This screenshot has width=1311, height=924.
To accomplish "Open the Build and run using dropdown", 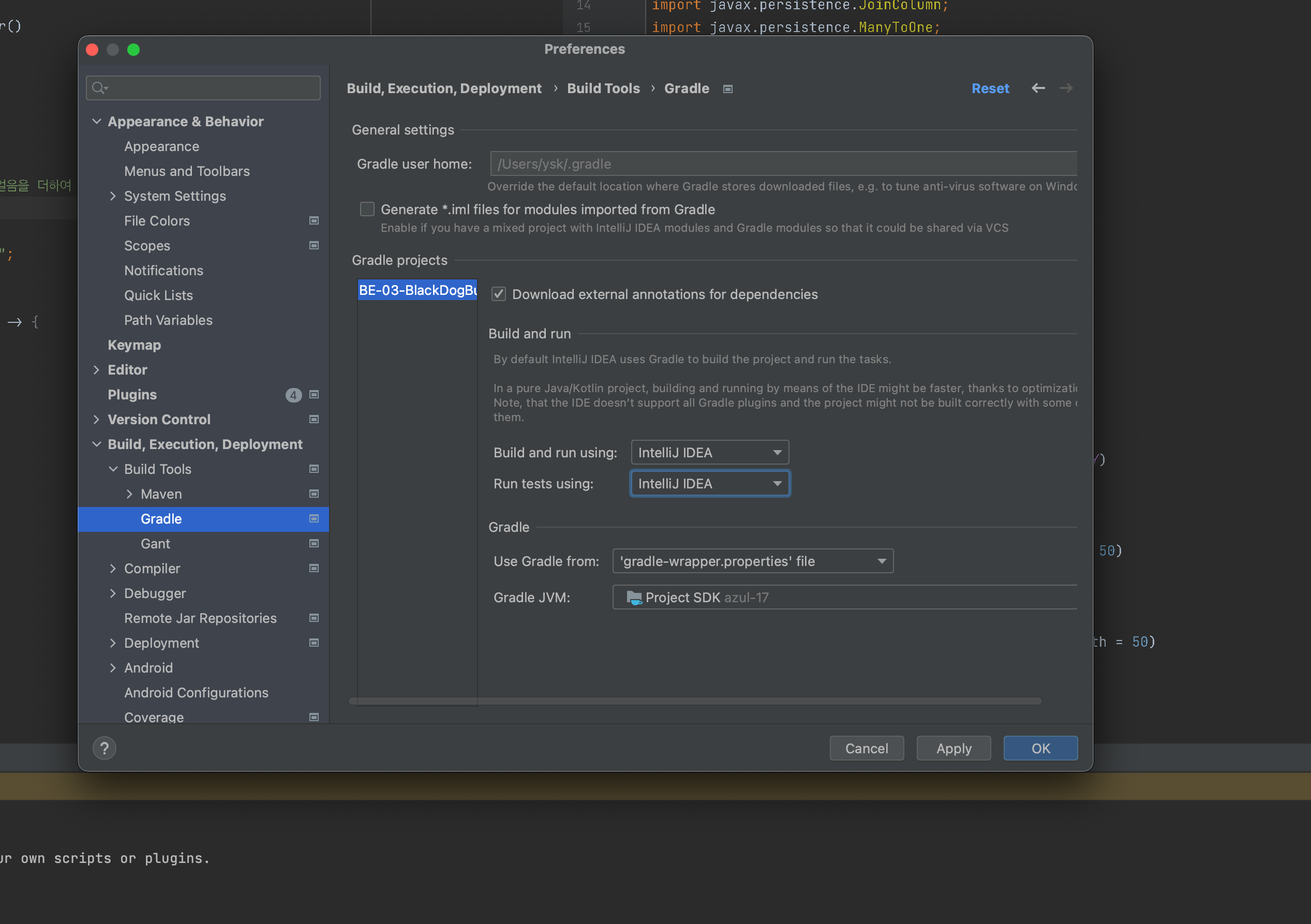I will pos(709,452).
